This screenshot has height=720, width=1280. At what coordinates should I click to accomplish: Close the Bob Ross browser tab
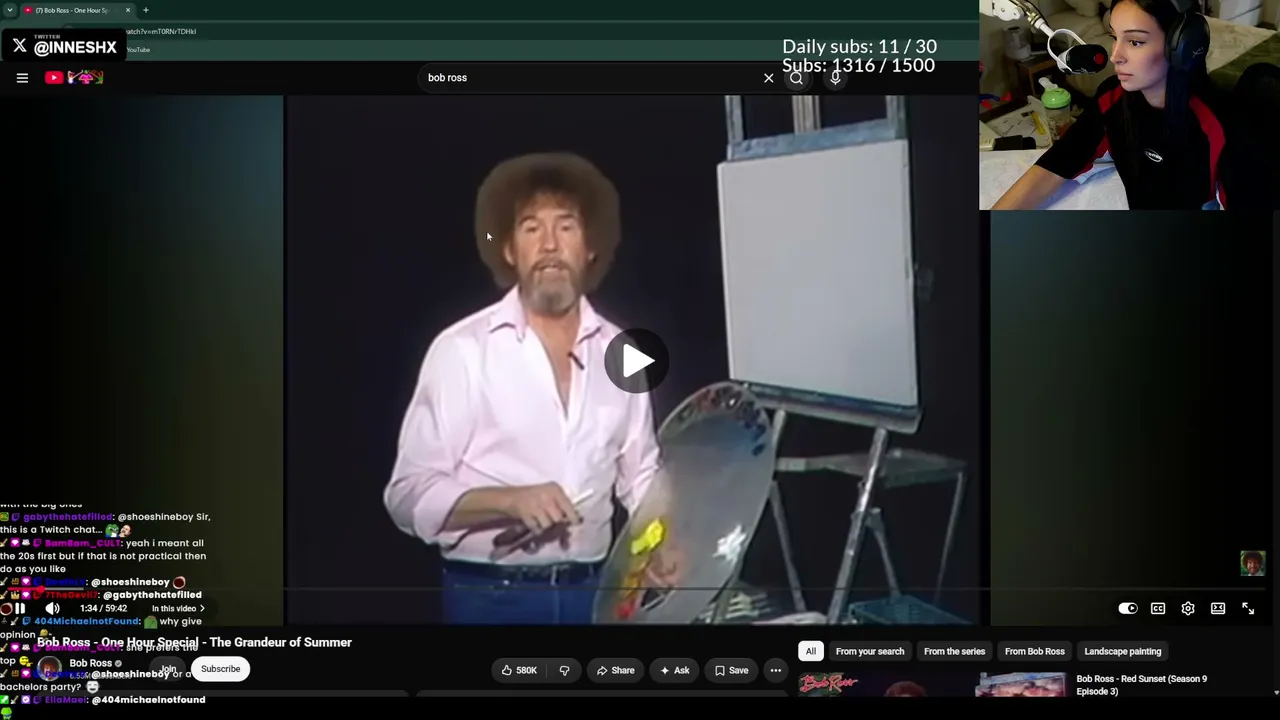(x=127, y=10)
